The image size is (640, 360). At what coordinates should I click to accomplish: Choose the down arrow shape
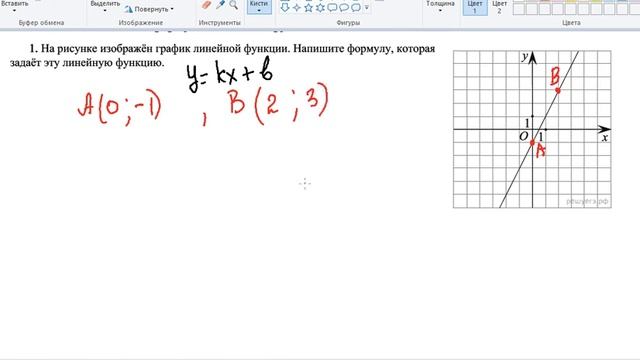285,7
